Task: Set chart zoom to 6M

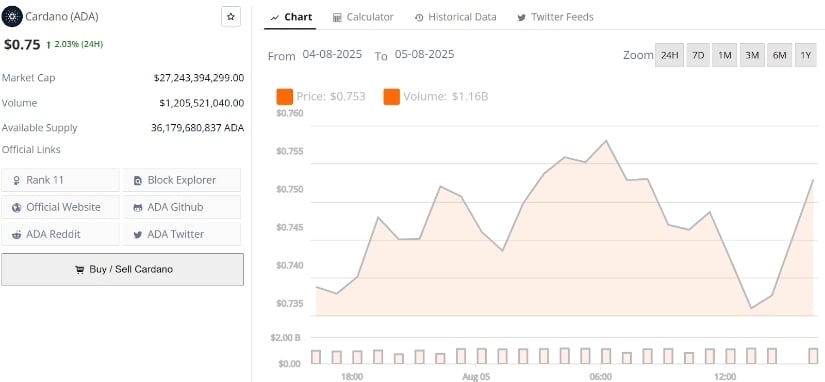Action: coord(779,55)
